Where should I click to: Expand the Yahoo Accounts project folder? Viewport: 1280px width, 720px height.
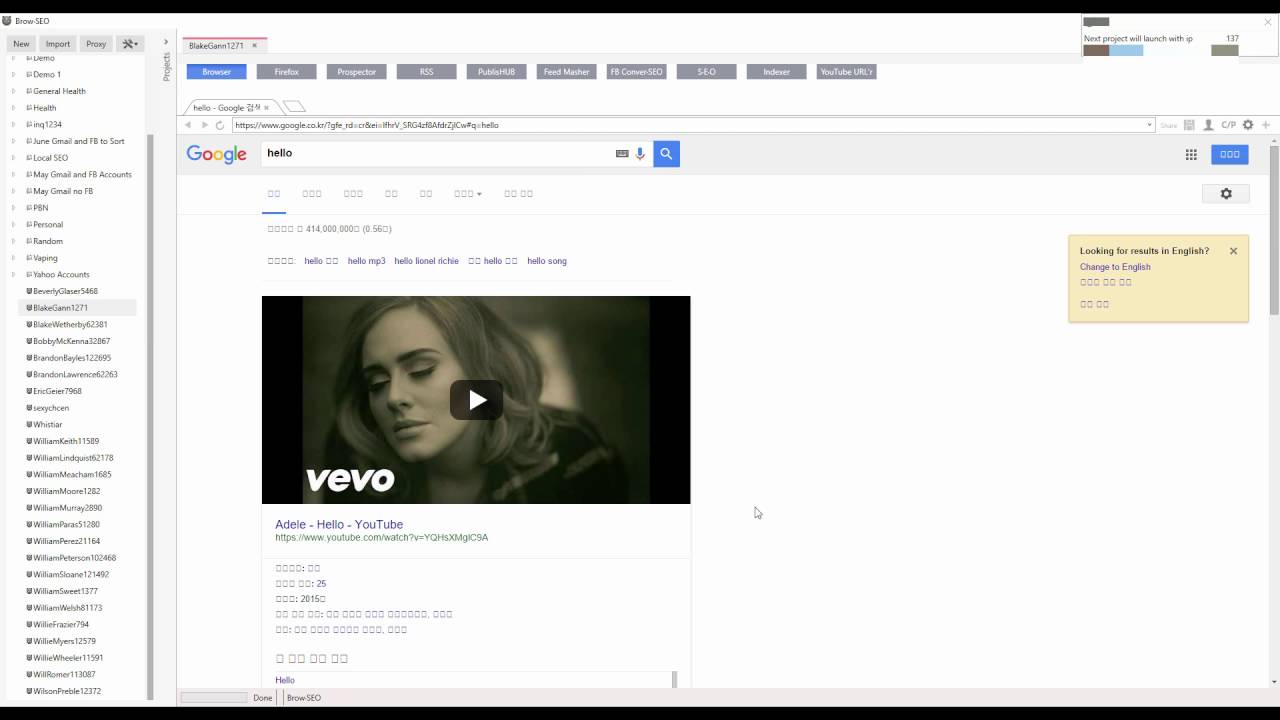point(13,274)
